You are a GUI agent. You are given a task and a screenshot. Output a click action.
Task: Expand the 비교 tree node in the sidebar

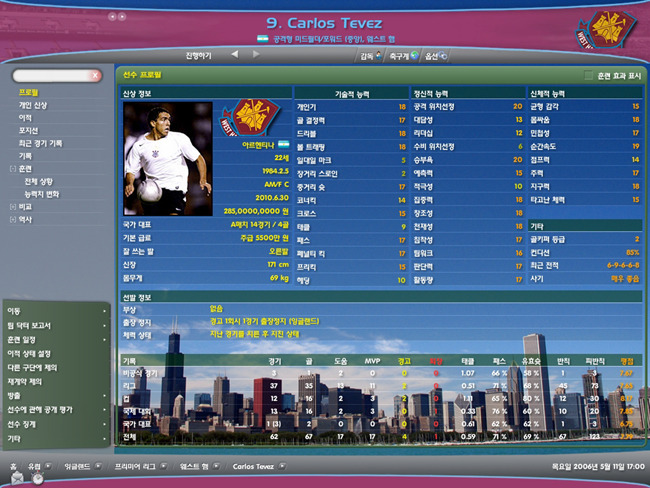[12, 205]
